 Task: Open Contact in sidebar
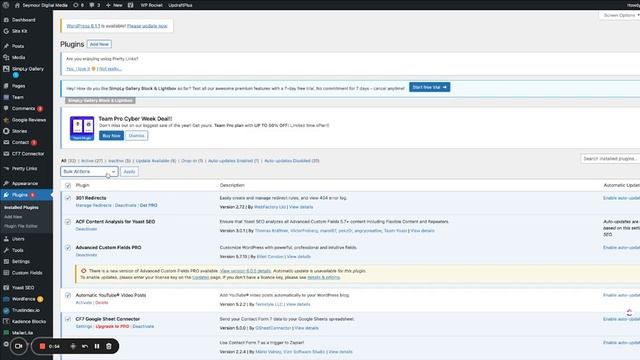tap(20, 142)
